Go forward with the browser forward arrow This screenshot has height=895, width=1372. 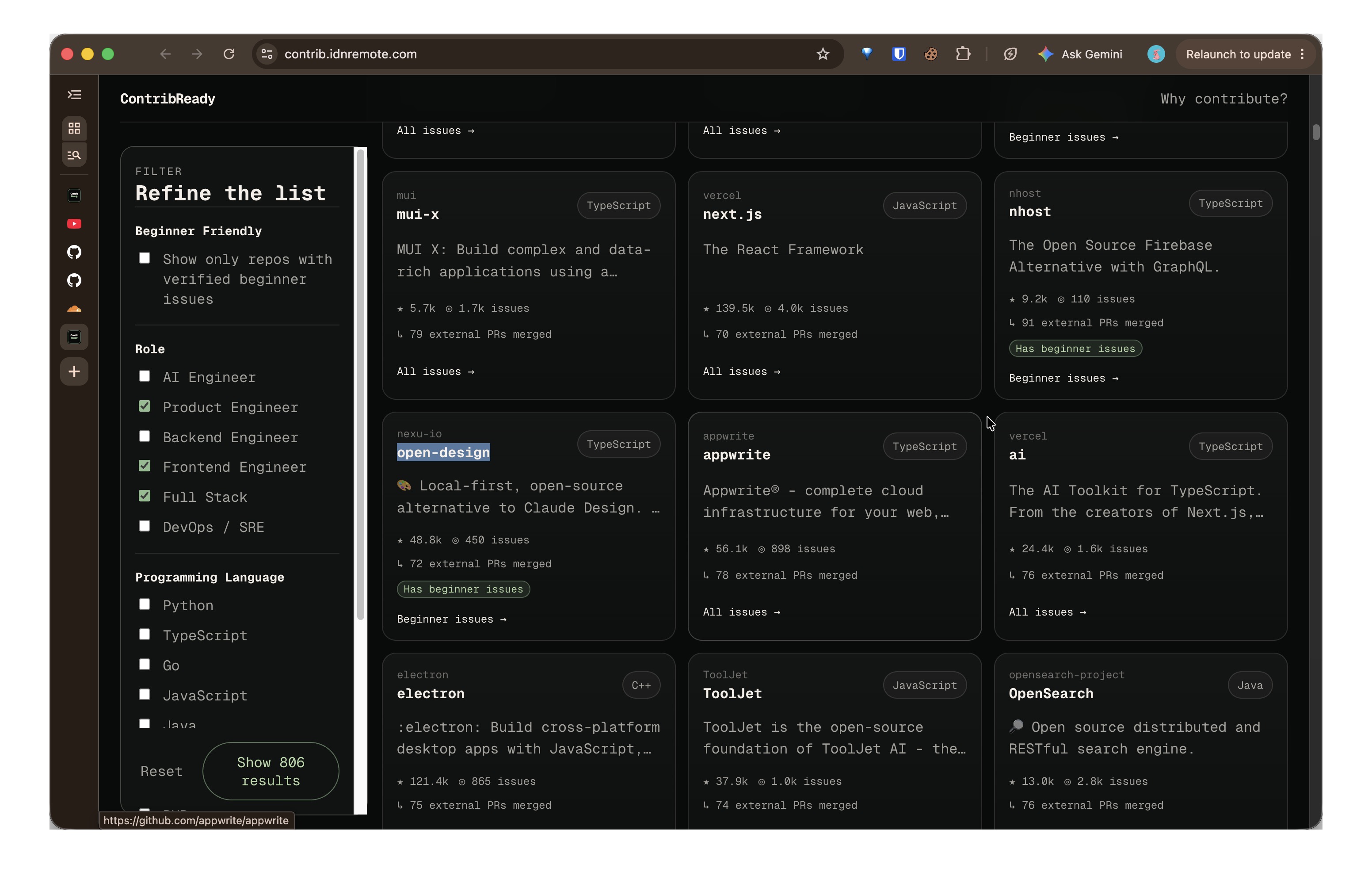(197, 54)
